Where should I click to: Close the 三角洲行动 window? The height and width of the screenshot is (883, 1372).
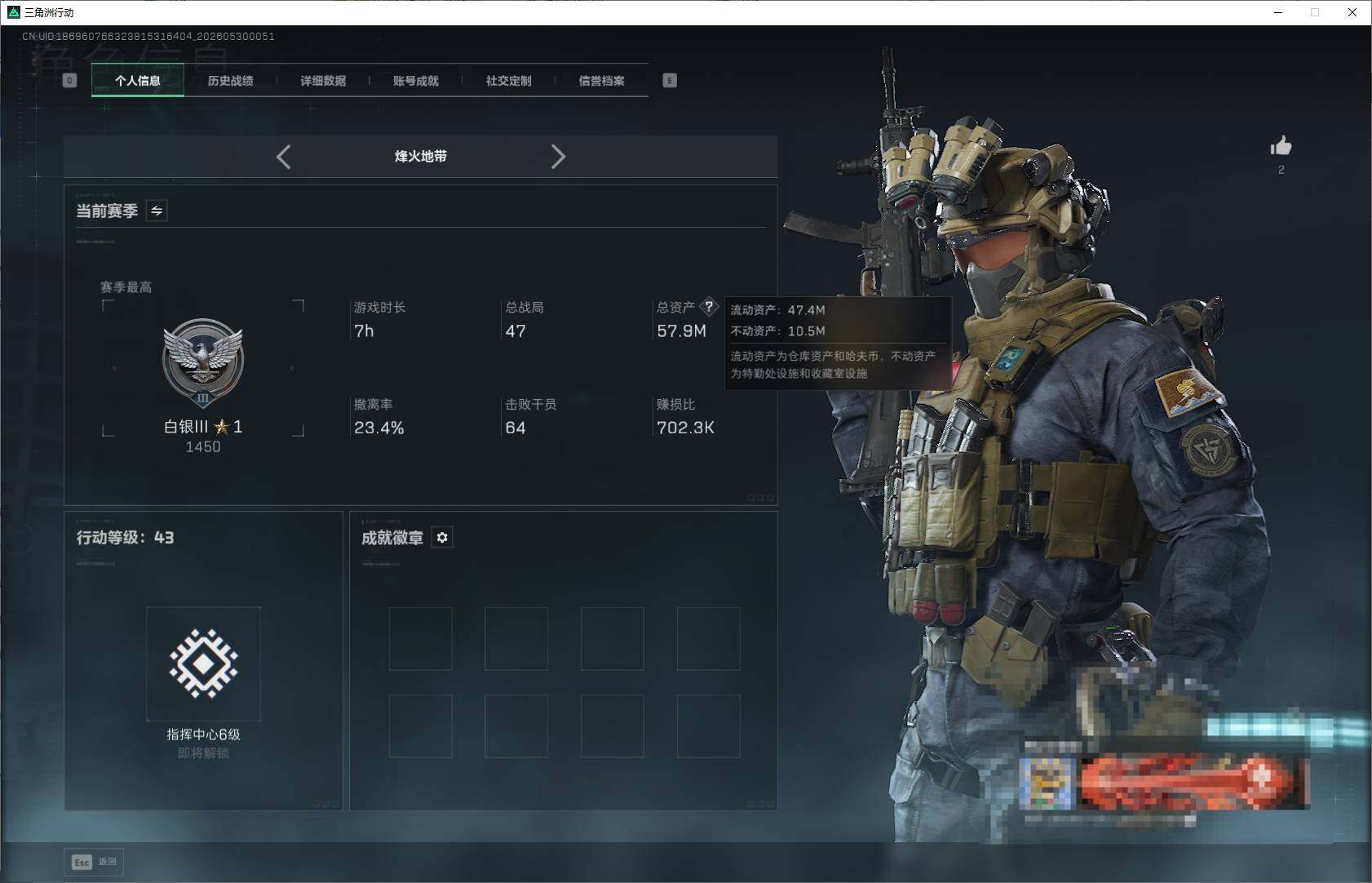(1352, 12)
